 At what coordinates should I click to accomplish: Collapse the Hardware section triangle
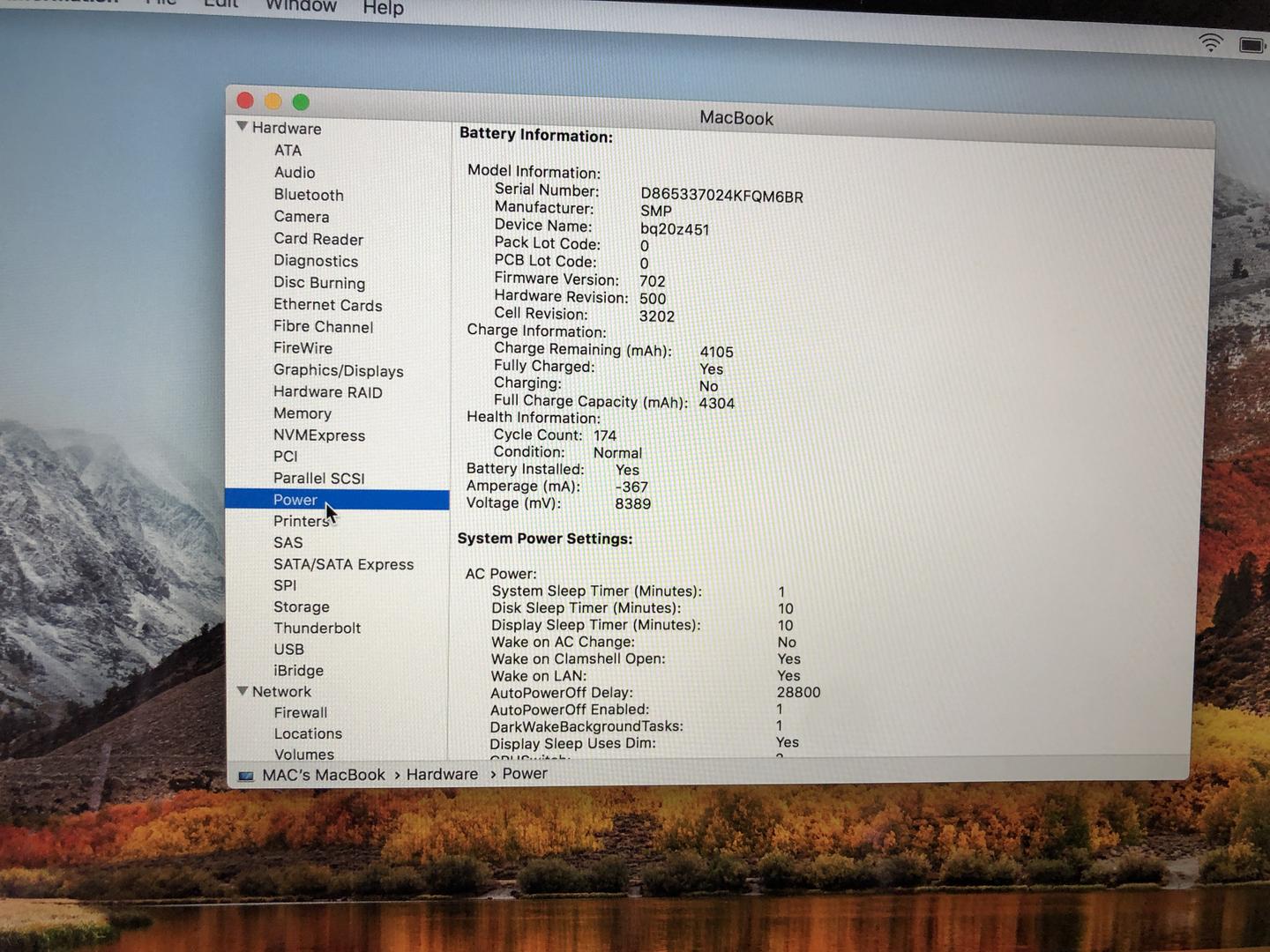tap(242, 127)
